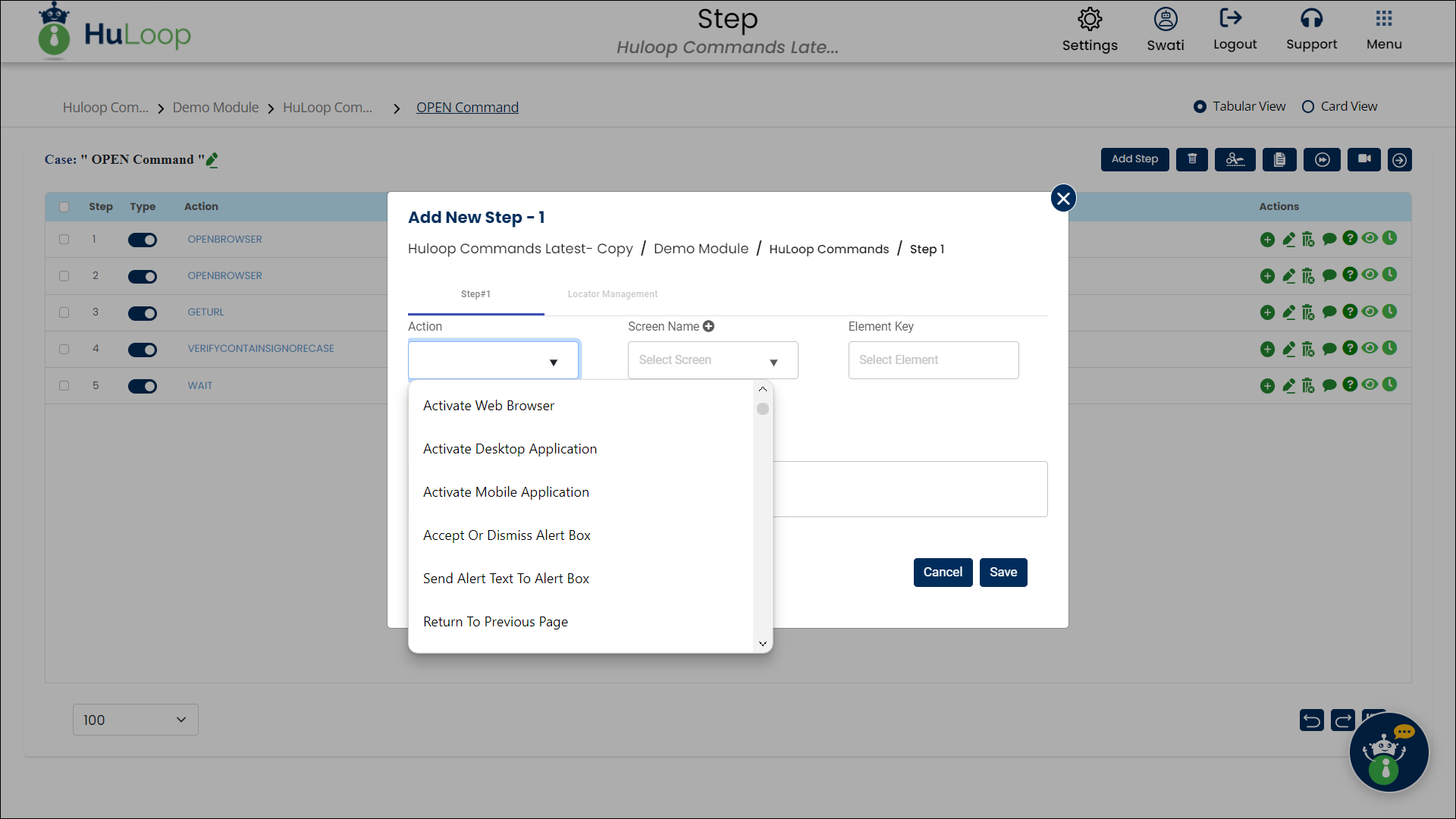1456x819 pixels.
Task: Toggle the type switch for step 2 OPENBROWSER
Action: (143, 277)
